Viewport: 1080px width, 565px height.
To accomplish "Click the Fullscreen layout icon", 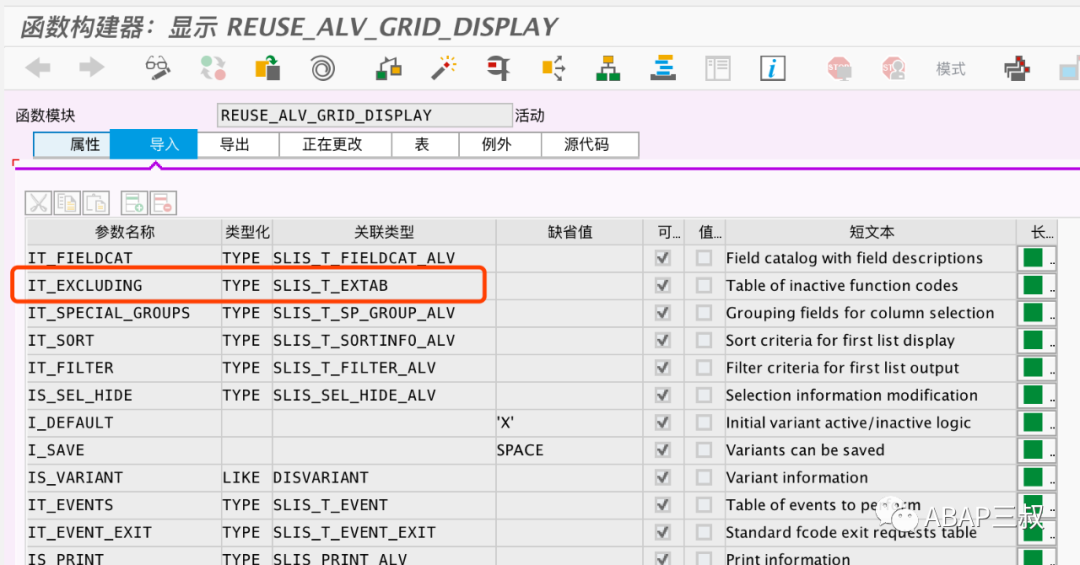I will point(718,68).
